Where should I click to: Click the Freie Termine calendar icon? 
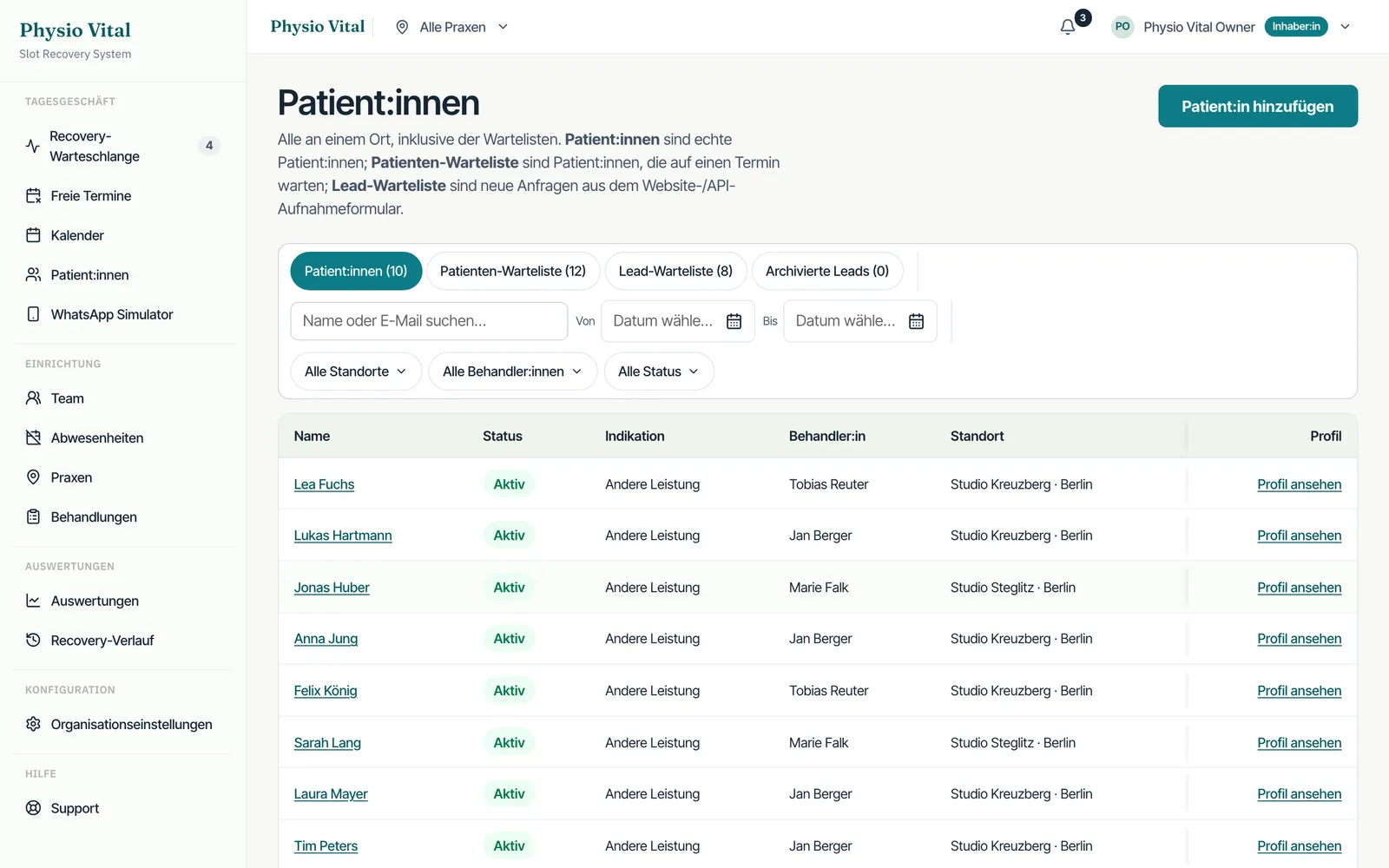33,196
